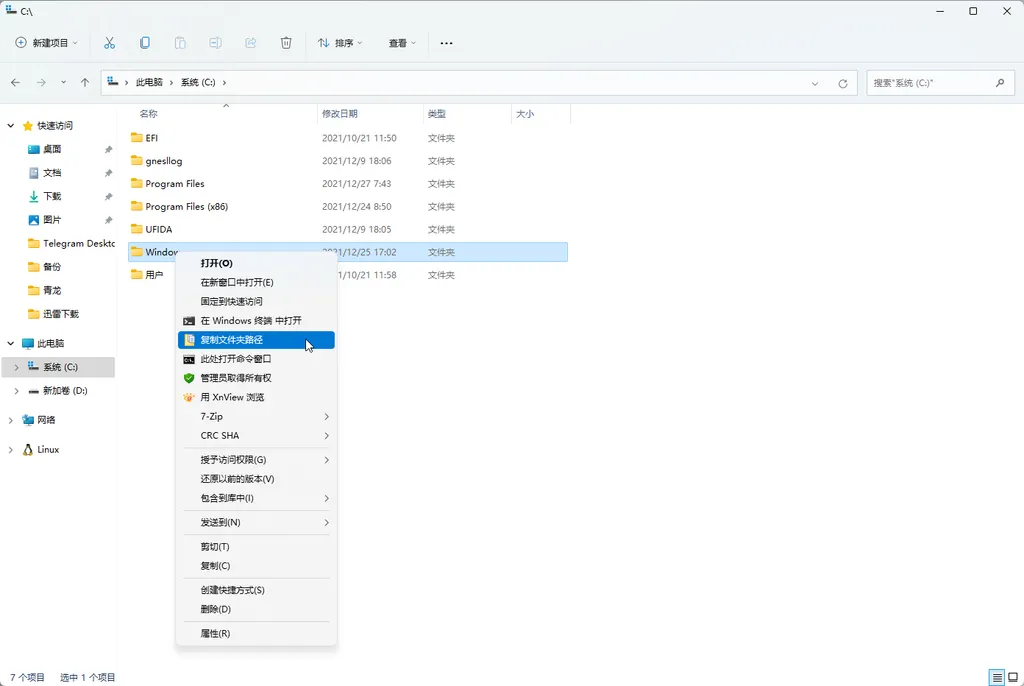Open 迅雷下载 in Quick access
1024x686 pixels.
[53, 314]
